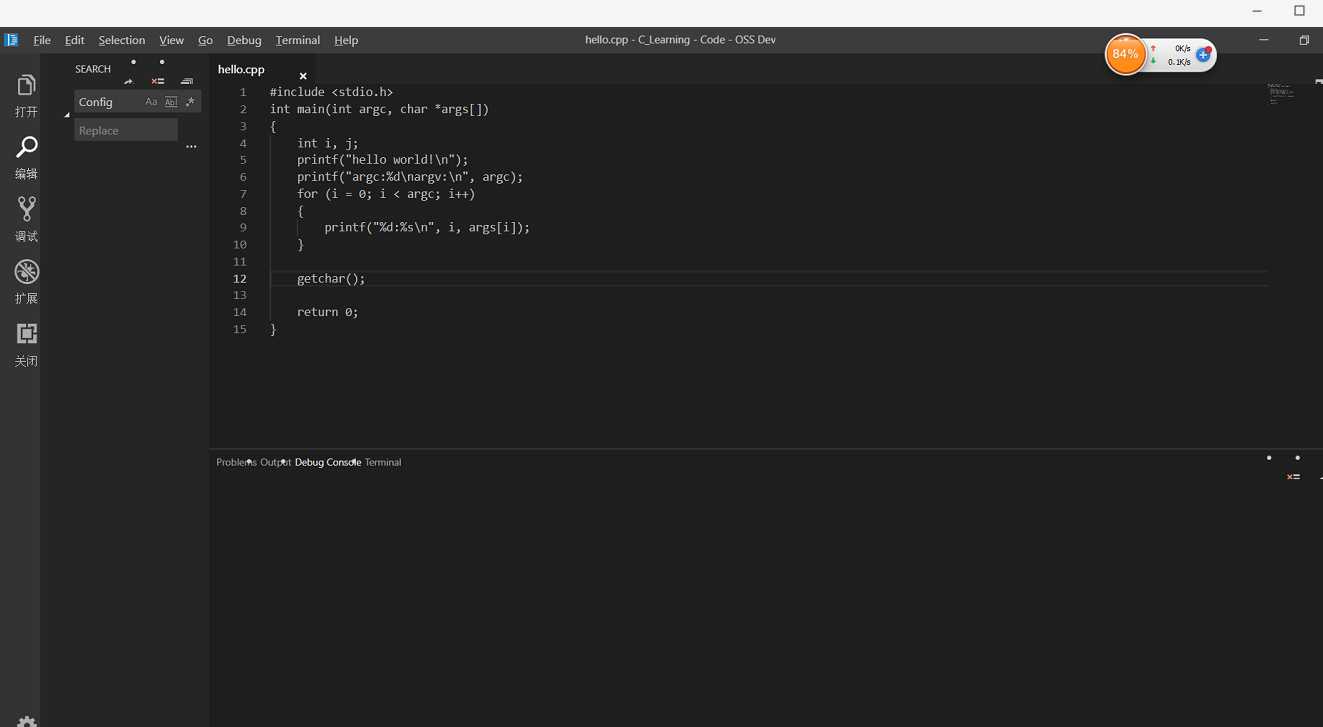Open the Go menu

point(205,40)
